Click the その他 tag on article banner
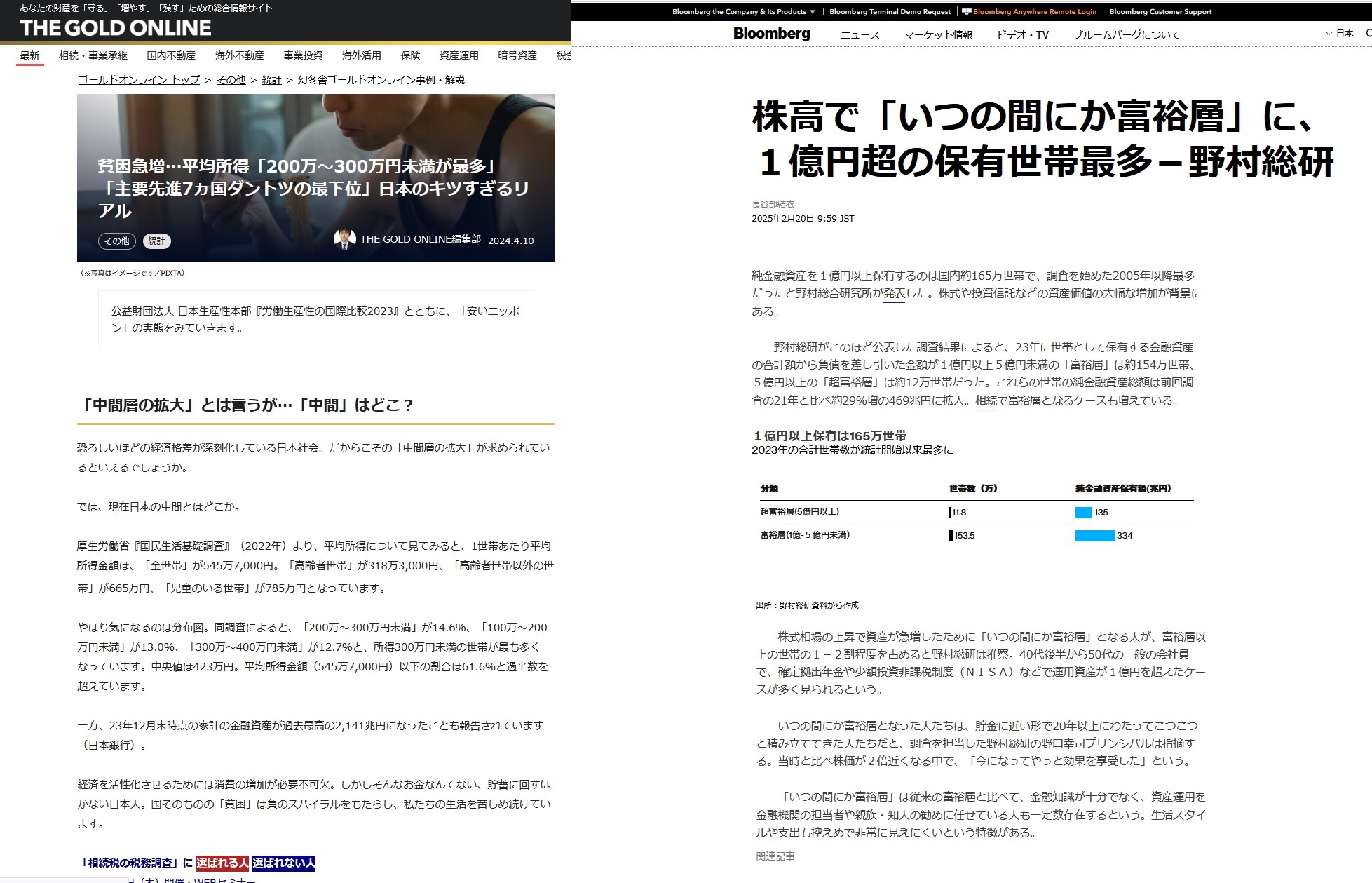 (116, 241)
